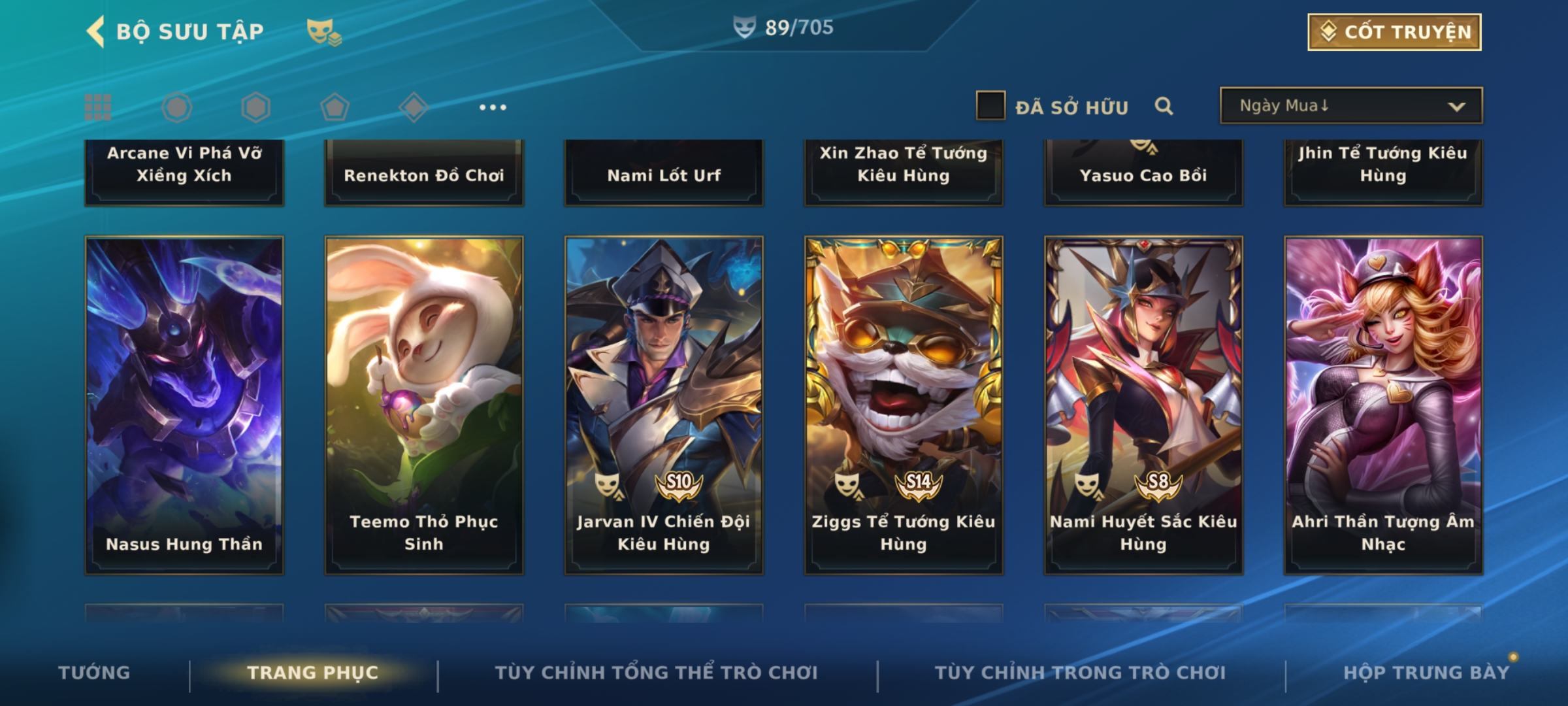
Task: Go back using the Bộ Sưu Tập arrow
Action: pyautogui.click(x=95, y=31)
